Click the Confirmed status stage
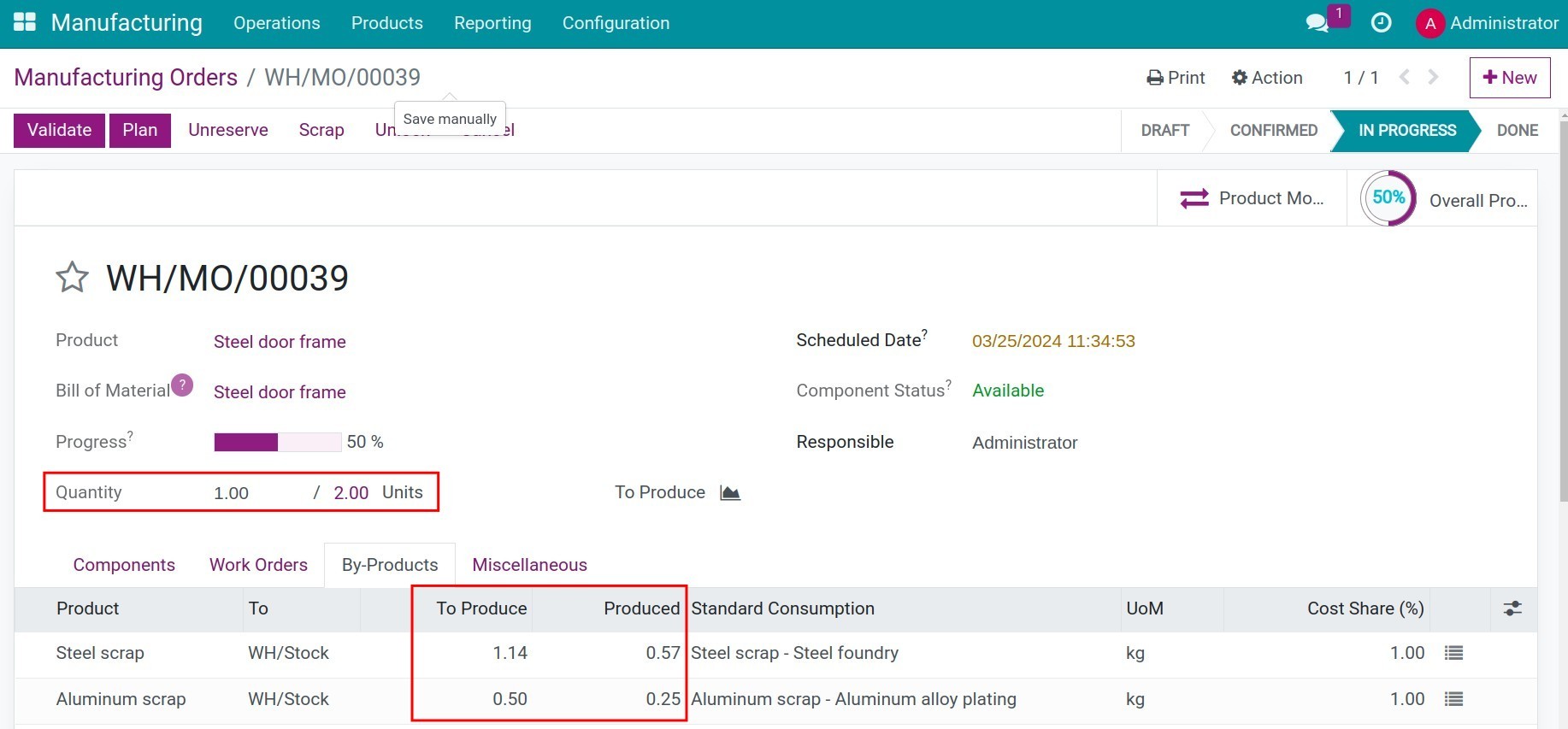This screenshot has height=729, width=1568. 1273,131
